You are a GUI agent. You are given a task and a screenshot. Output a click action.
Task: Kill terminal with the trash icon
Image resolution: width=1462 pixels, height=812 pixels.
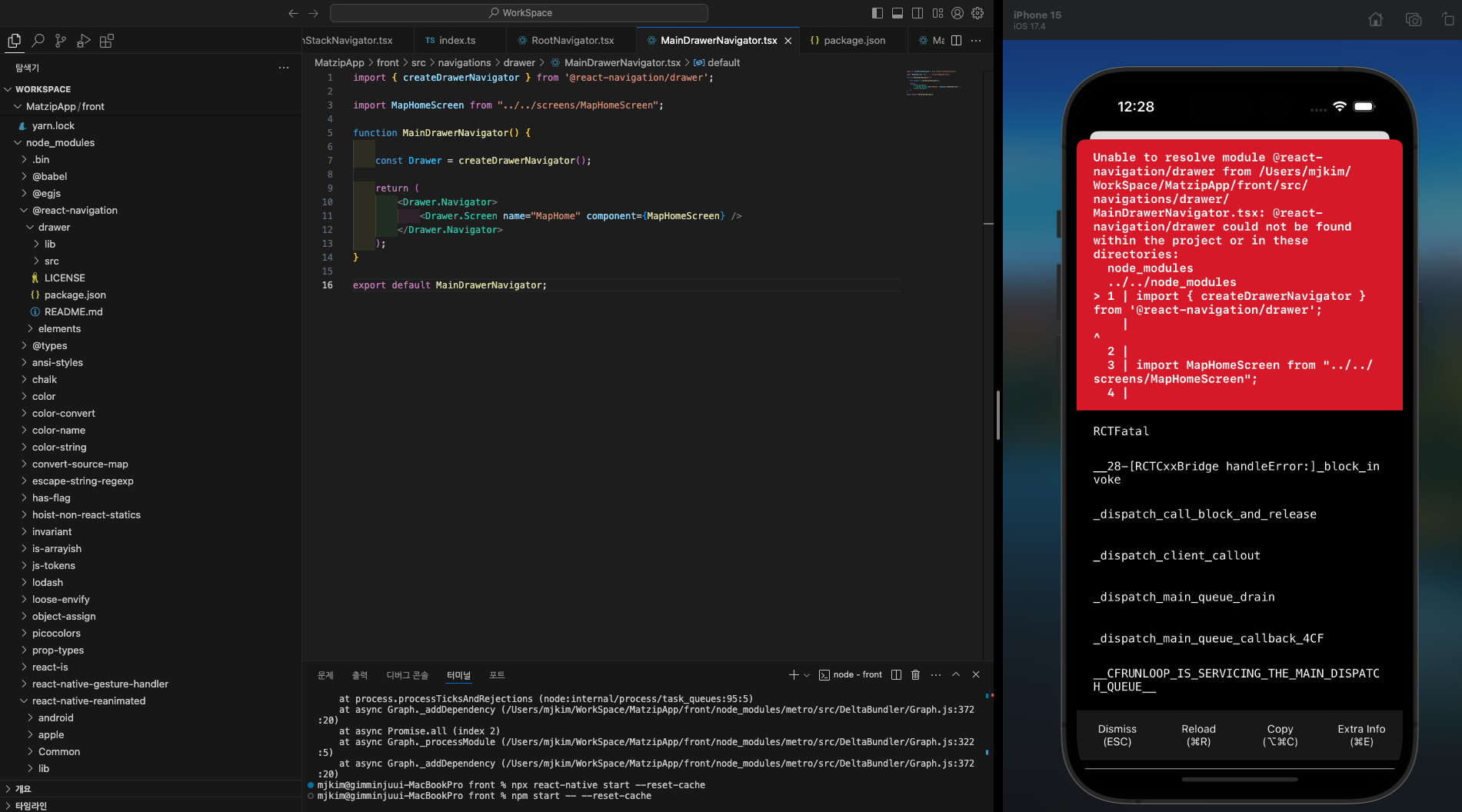915,674
